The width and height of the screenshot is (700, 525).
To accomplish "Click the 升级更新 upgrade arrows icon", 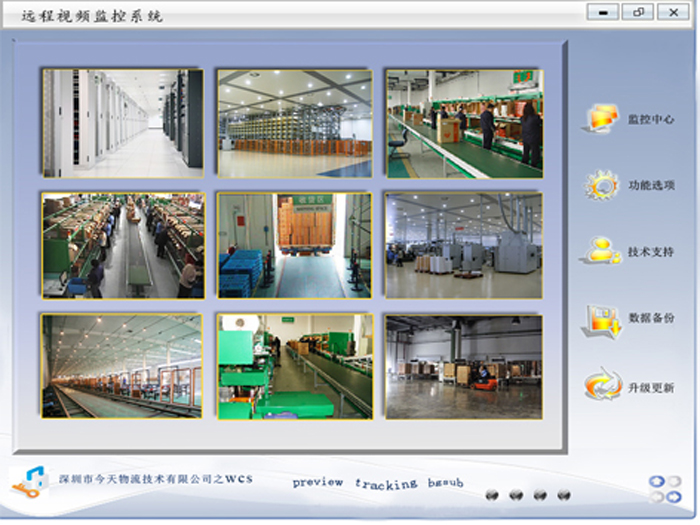I will [x=601, y=387].
